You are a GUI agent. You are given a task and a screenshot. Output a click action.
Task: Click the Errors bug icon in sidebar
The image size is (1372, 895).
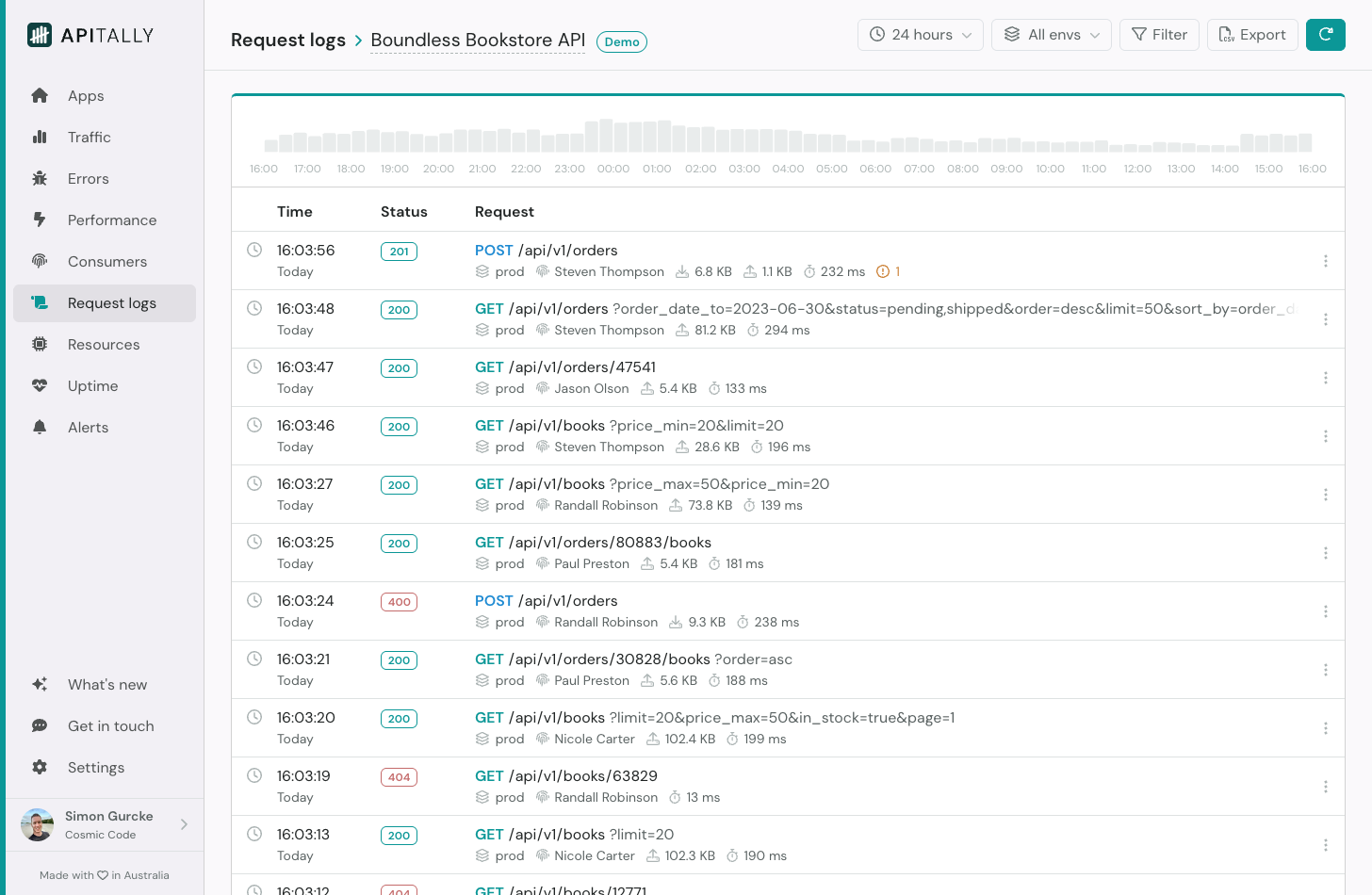click(40, 179)
